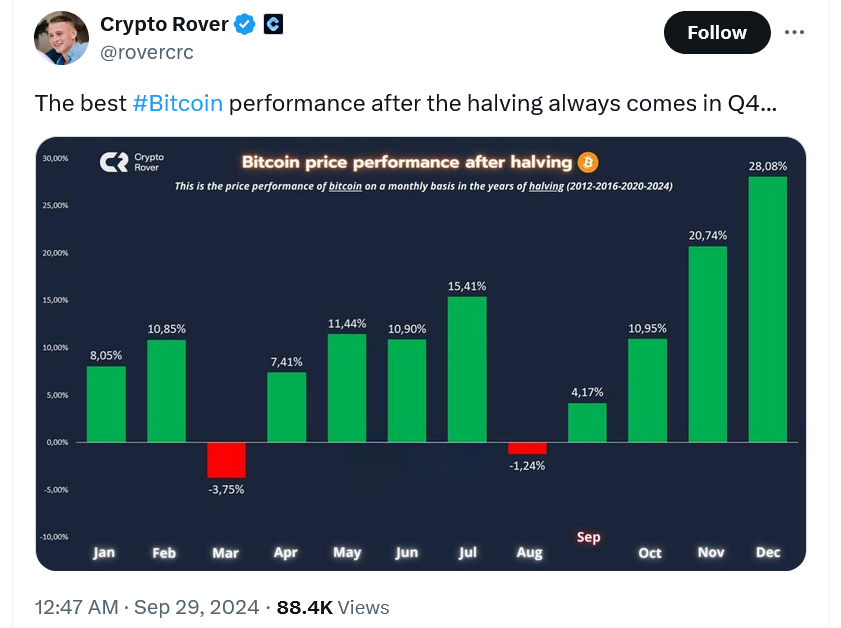The height and width of the screenshot is (628, 841).
Task: Click the dark square affiliate badge
Action: coord(272,23)
